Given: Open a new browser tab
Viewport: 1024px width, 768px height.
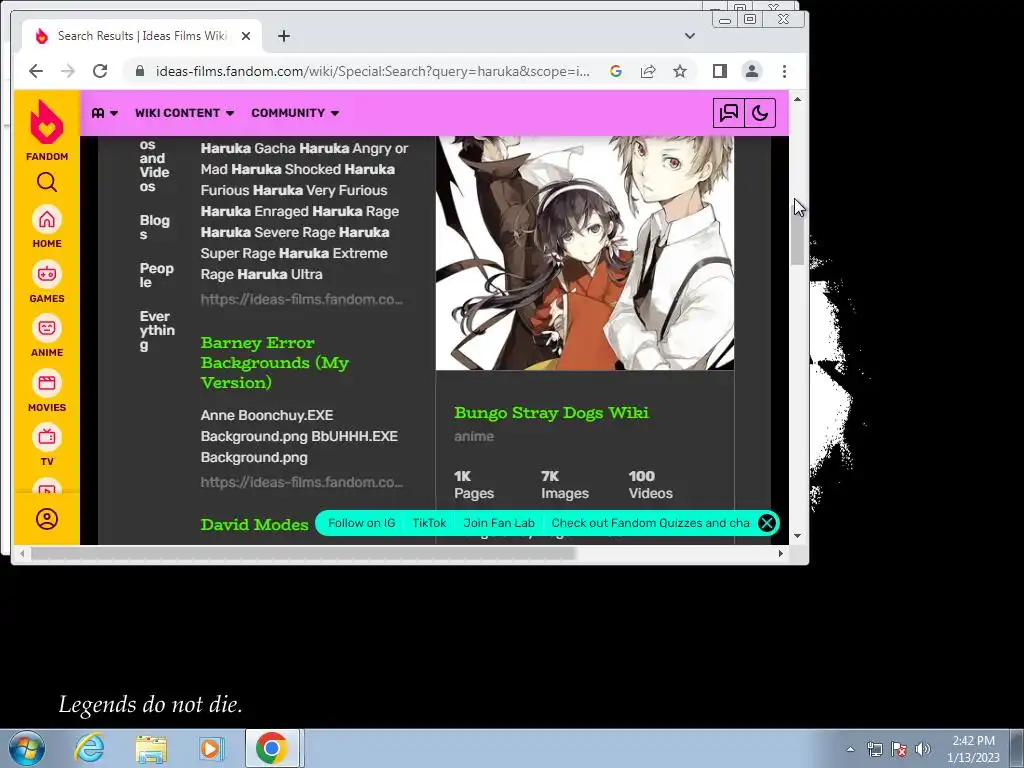Looking at the screenshot, I should tap(283, 36).
